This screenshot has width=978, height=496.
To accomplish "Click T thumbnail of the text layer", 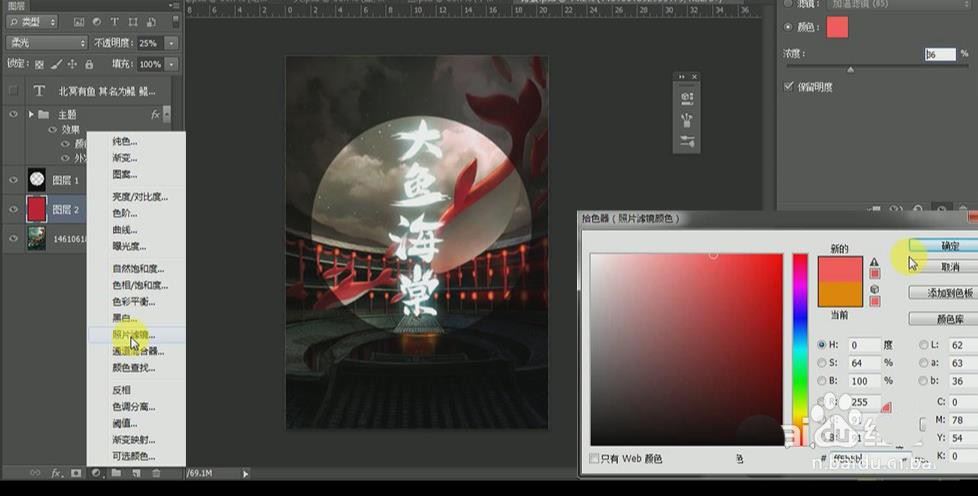I will (39, 91).
